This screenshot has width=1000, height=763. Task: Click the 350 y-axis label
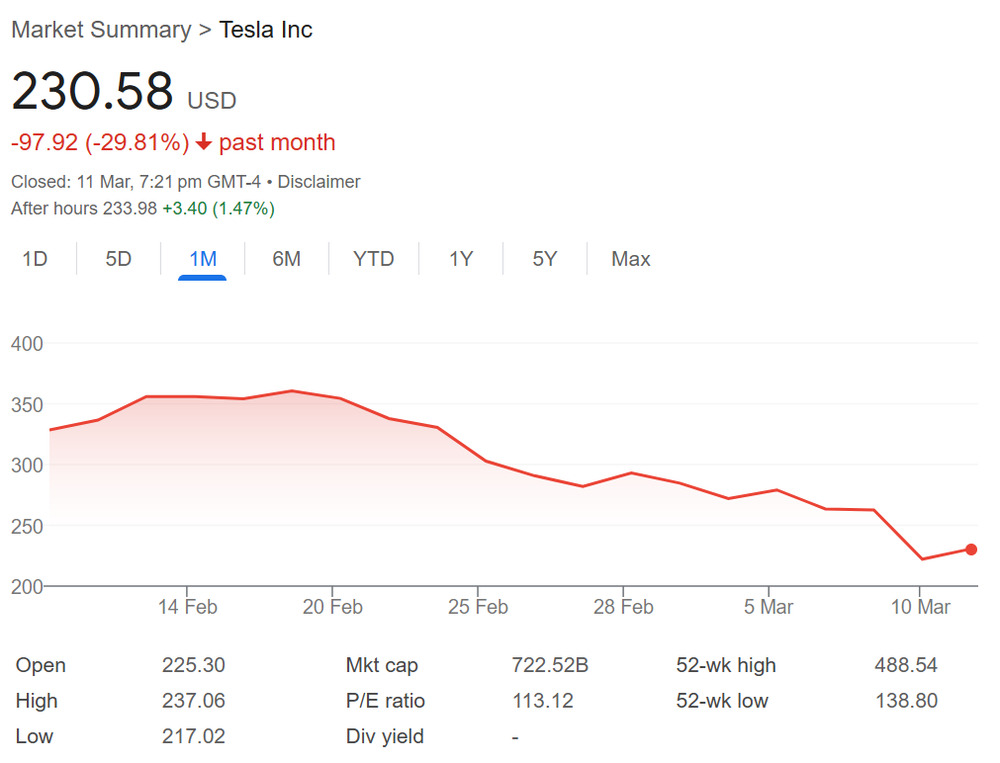coord(27,404)
